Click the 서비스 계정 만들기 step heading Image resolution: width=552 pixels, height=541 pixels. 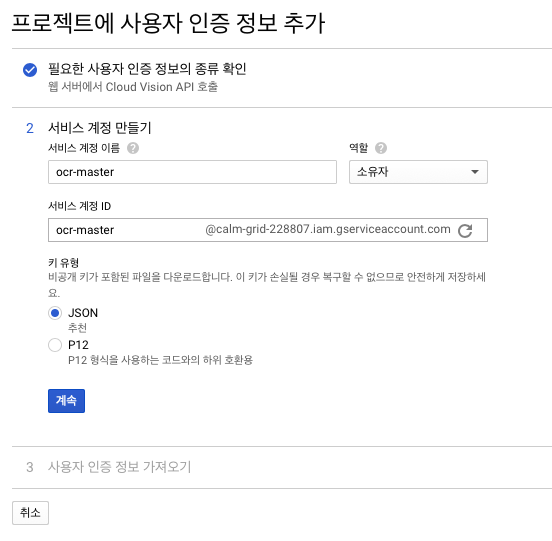pos(100,128)
